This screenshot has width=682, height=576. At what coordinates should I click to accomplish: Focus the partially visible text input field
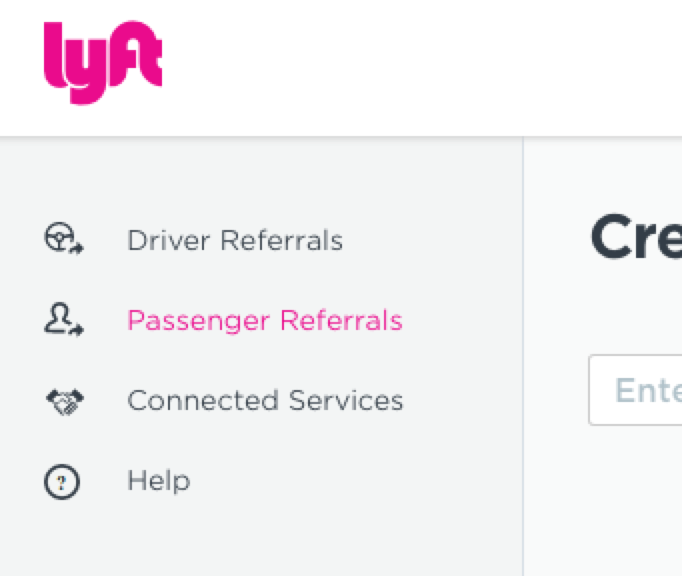(x=635, y=390)
